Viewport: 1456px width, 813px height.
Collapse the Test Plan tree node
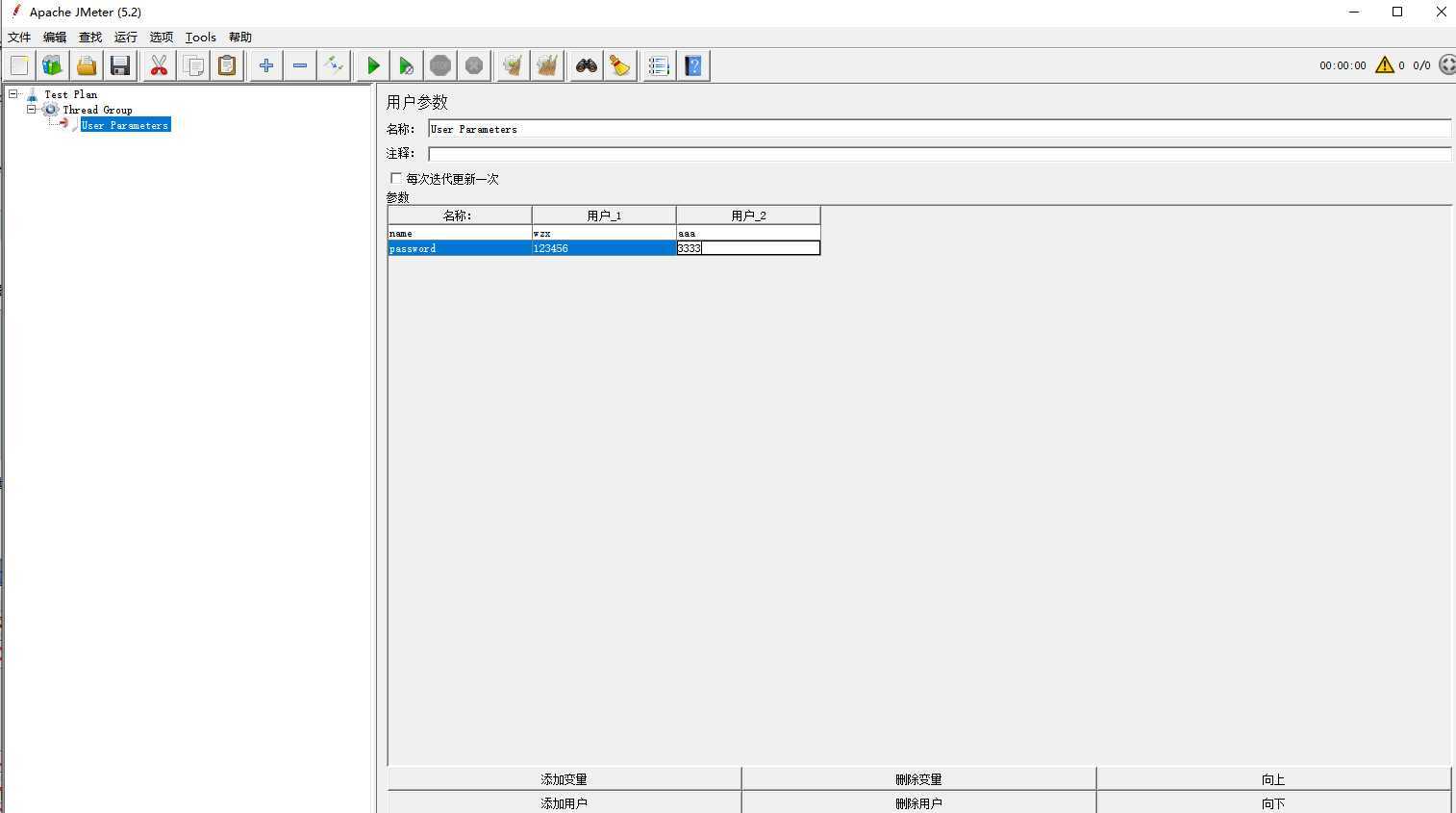coord(13,94)
